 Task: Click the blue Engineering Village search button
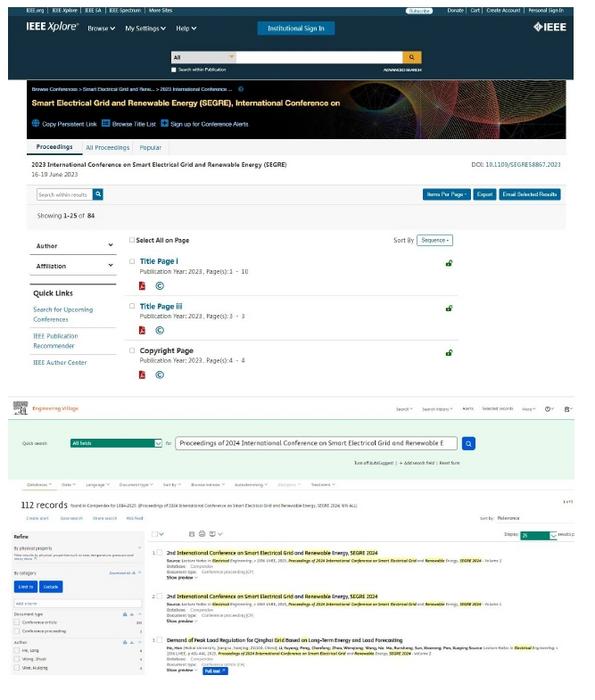click(x=468, y=443)
